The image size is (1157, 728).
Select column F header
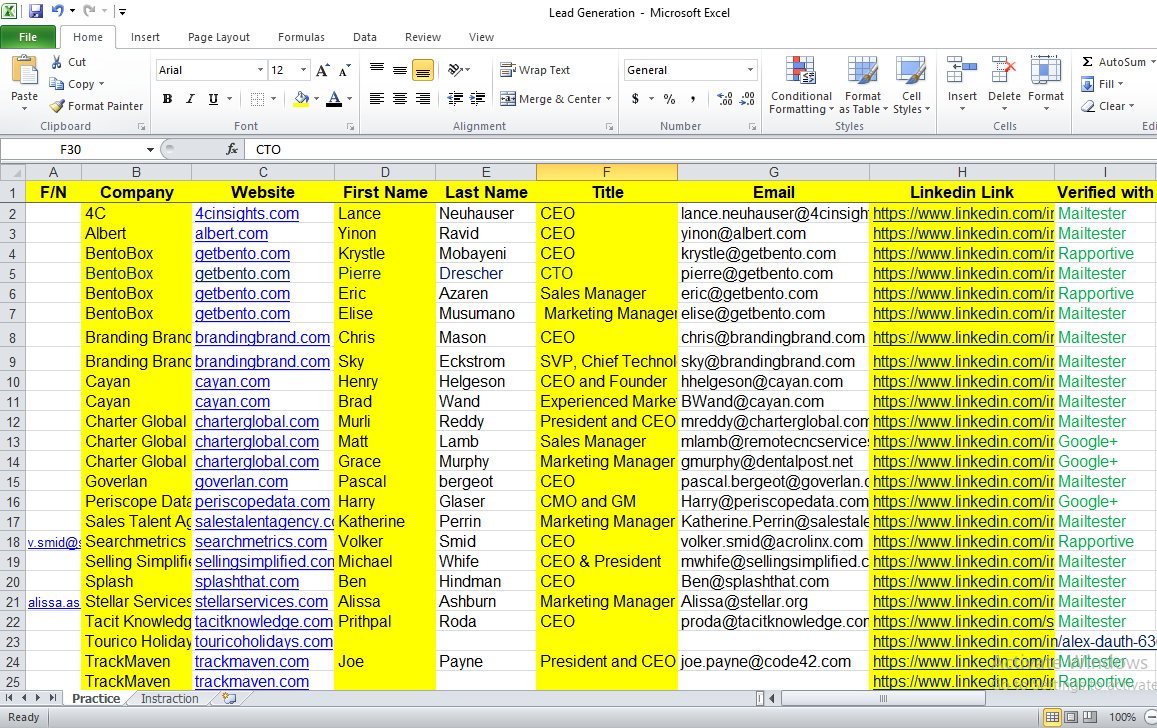coord(607,172)
